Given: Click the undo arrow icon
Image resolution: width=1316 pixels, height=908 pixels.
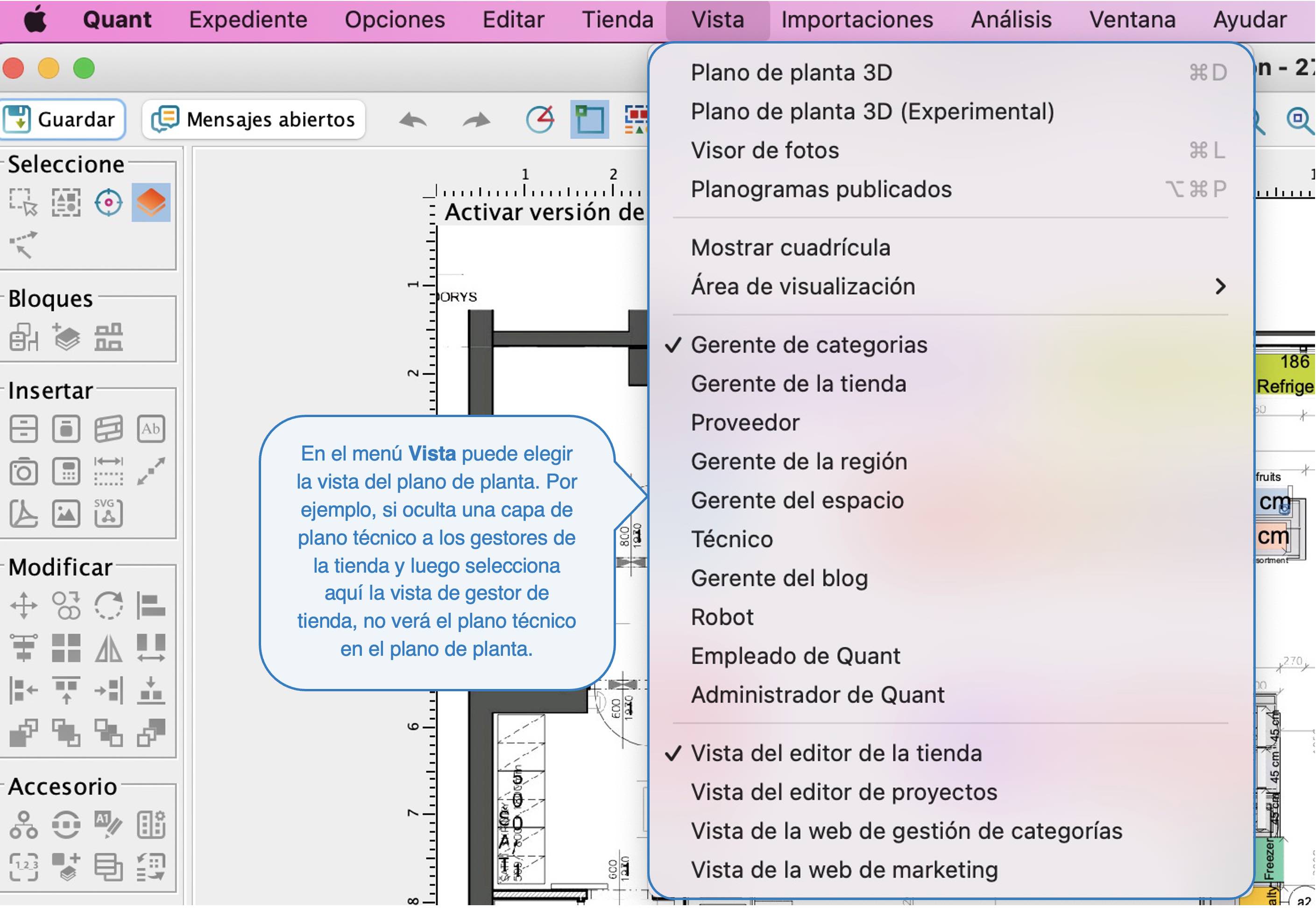Looking at the screenshot, I should click(x=413, y=120).
